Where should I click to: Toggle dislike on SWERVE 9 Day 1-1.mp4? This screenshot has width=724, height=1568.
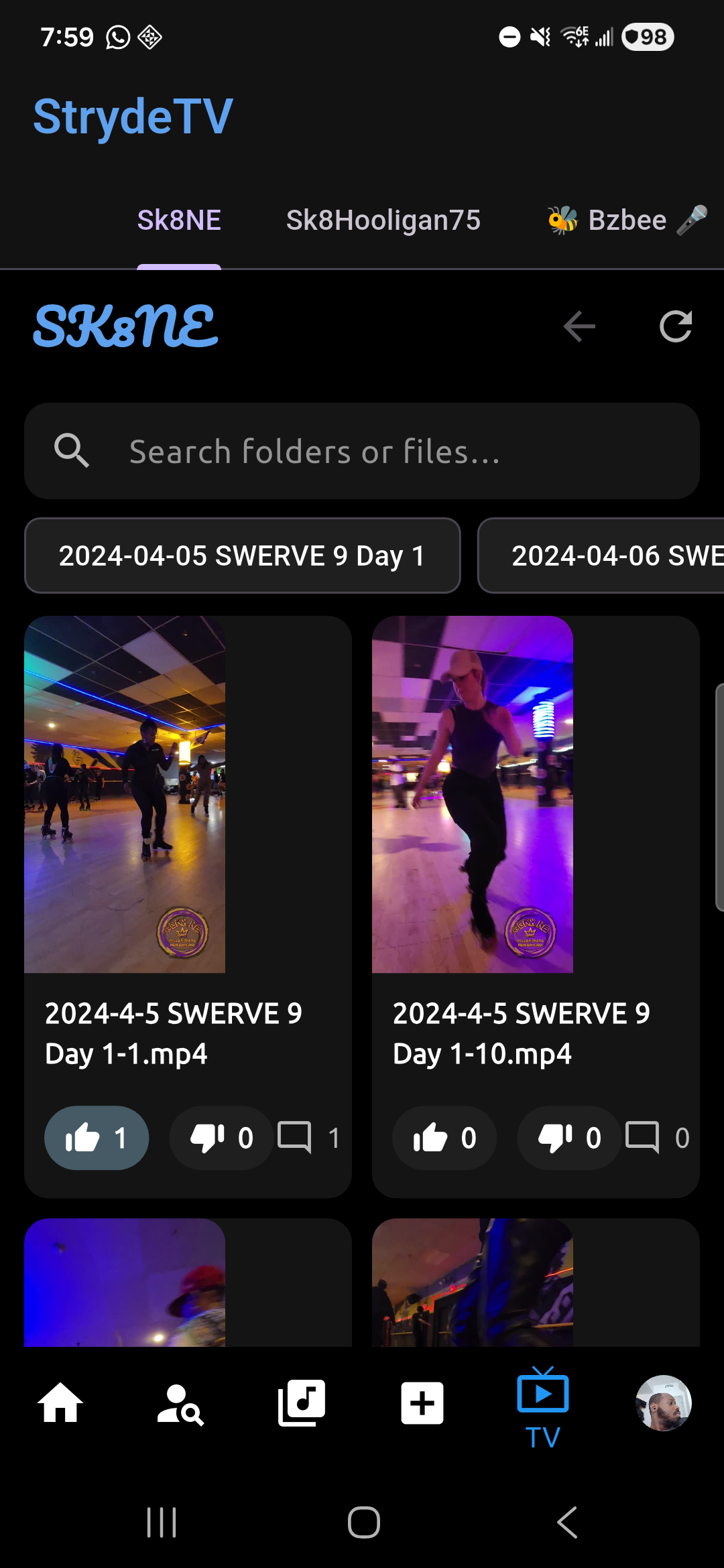(221, 1138)
